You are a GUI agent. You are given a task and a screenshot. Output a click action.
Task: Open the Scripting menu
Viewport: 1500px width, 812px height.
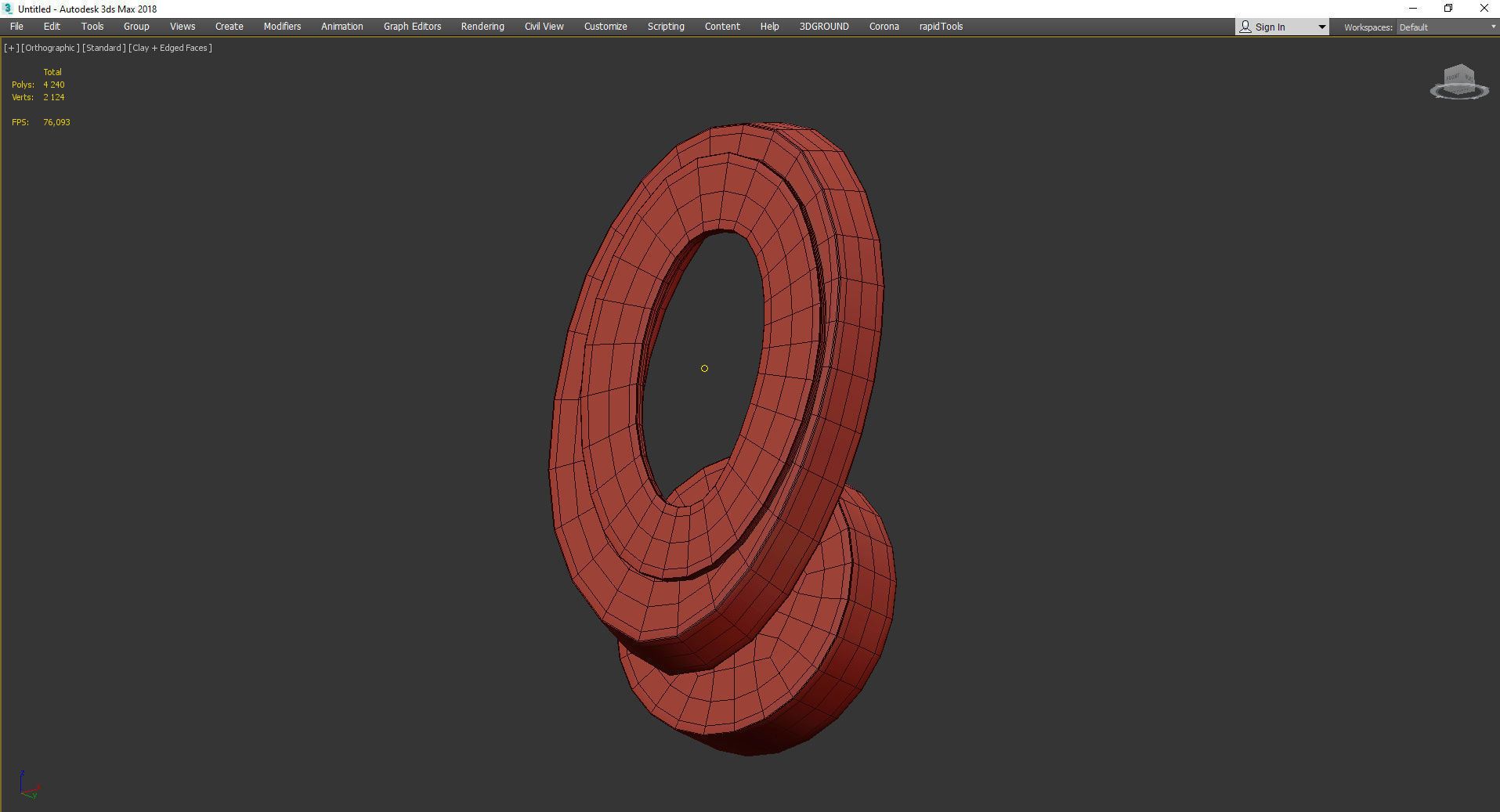coord(665,27)
